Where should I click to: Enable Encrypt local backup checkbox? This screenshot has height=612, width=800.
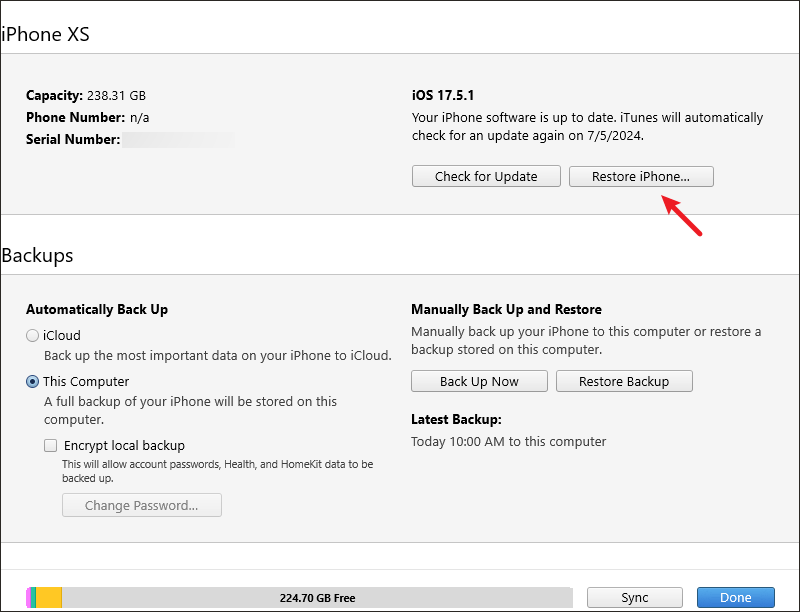pos(51,446)
